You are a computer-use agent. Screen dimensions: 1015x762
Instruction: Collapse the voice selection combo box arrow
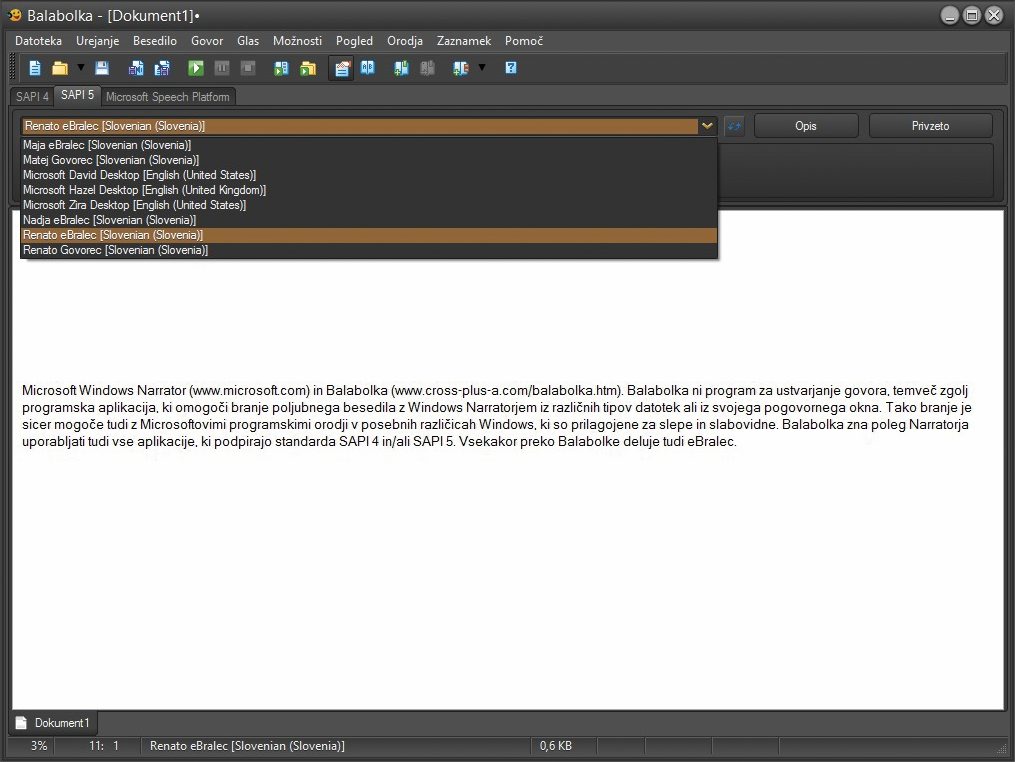point(707,126)
